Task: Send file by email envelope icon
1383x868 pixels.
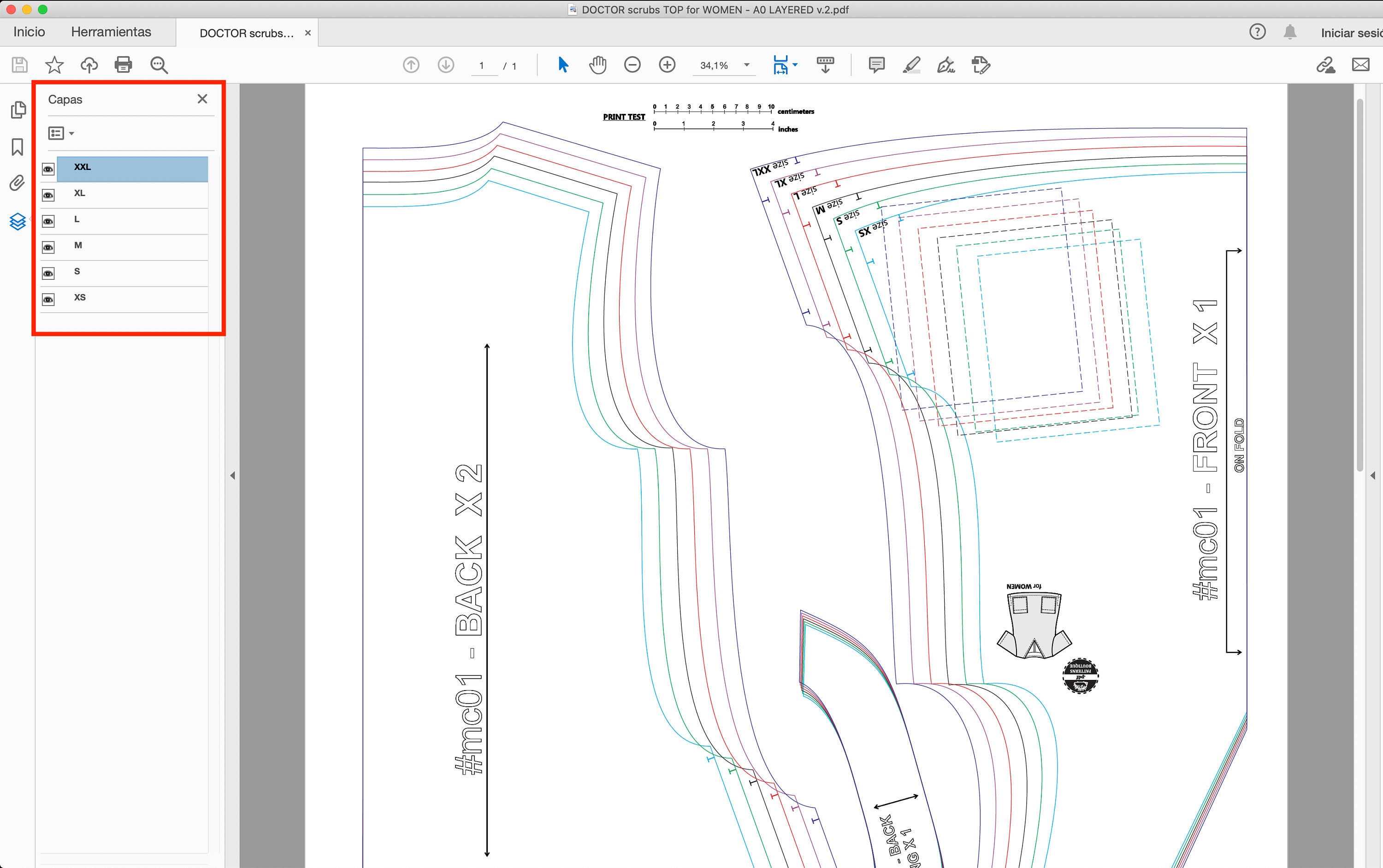Action: pyautogui.click(x=1360, y=65)
